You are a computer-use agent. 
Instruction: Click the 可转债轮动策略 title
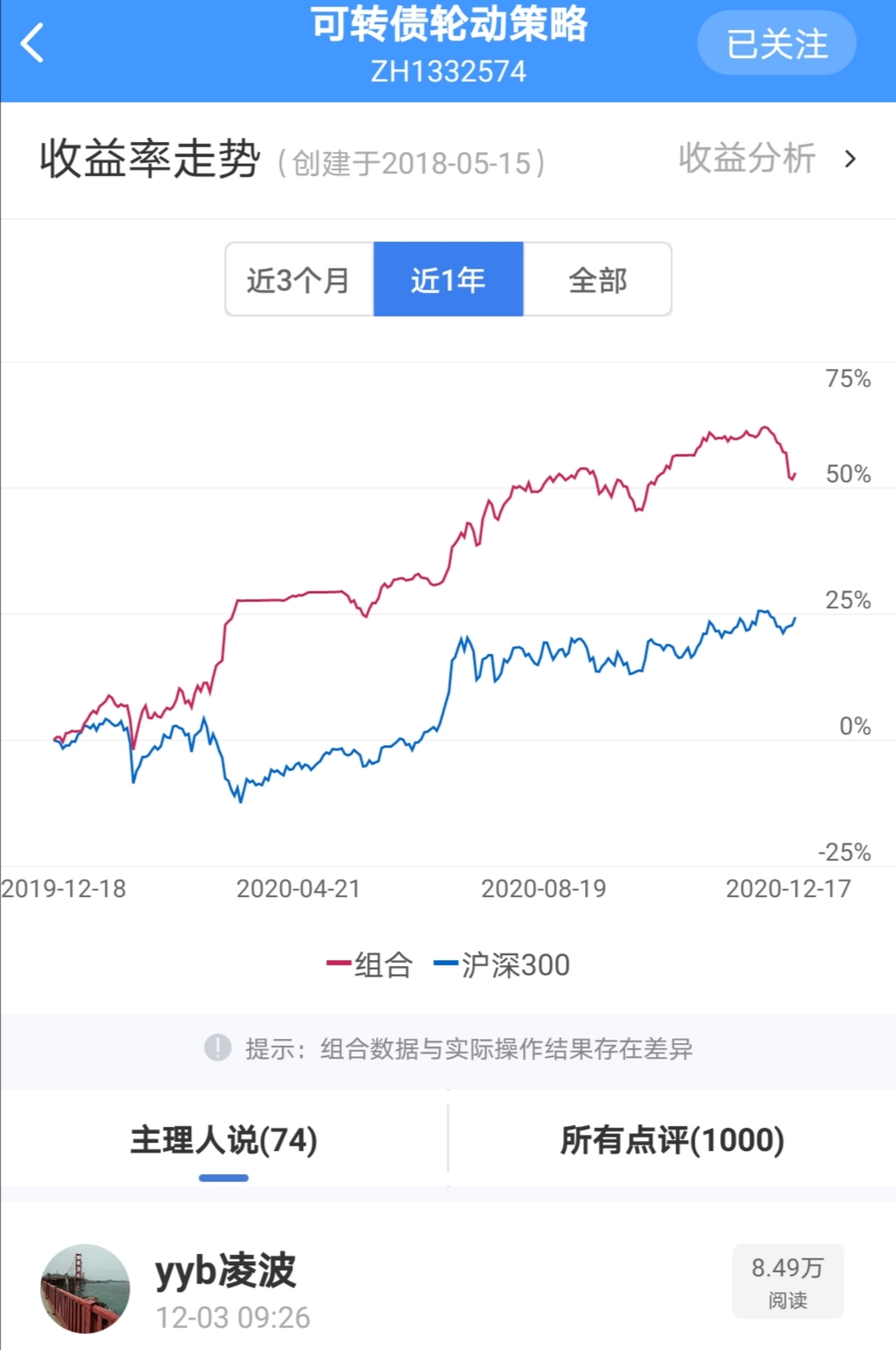(448, 25)
